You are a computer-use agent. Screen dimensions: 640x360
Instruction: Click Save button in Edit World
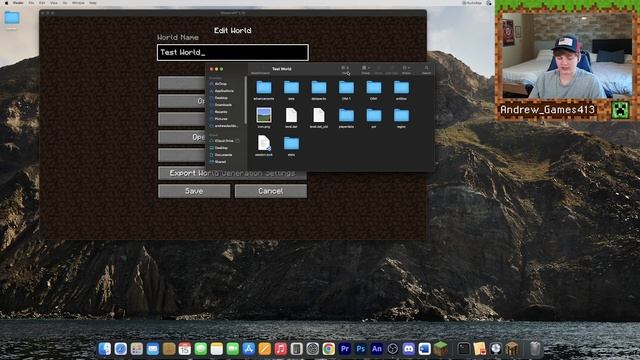click(194, 191)
